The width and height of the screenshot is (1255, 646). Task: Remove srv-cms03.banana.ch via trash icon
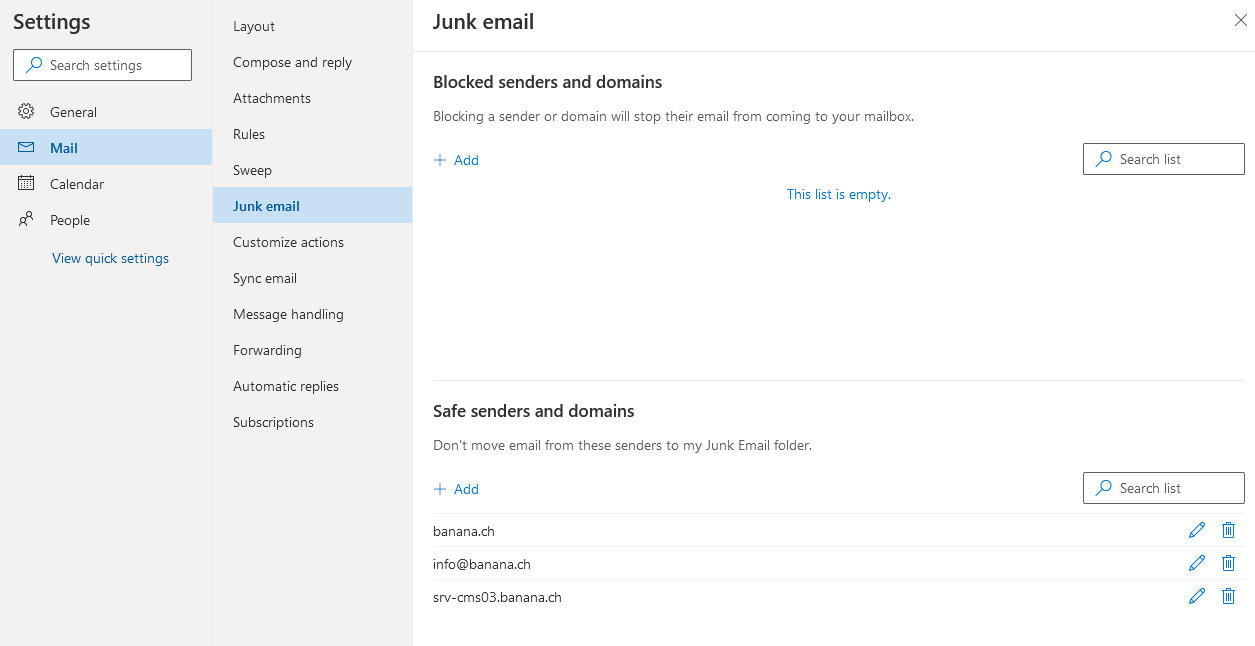click(x=1229, y=596)
